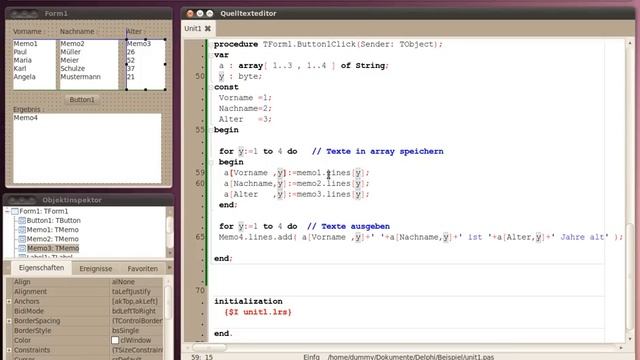Maximize the Quelltexteditor window
The image size is (640, 360).
point(209,13)
